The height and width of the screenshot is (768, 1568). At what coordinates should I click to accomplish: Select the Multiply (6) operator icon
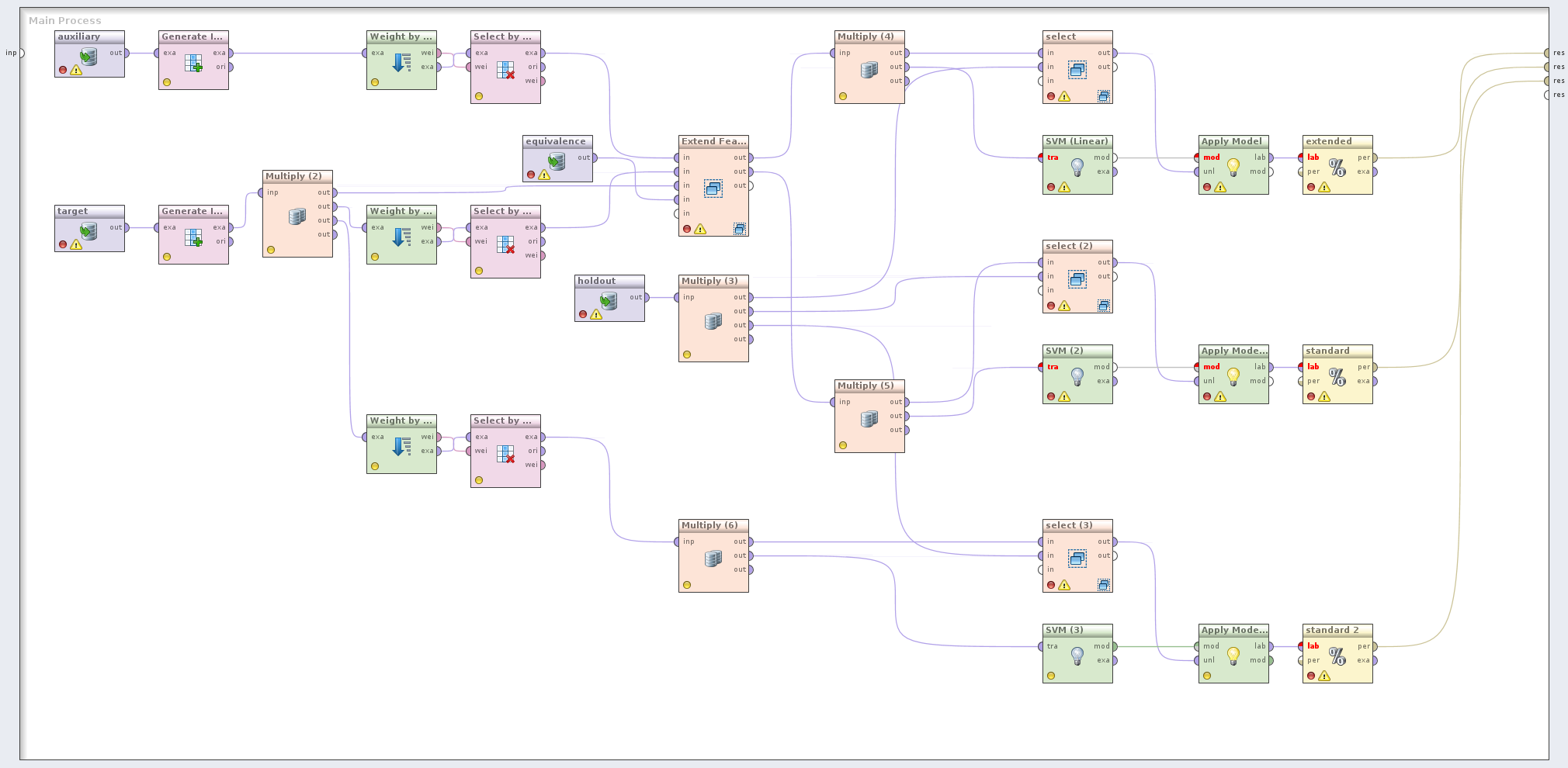[x=713, y=559]
